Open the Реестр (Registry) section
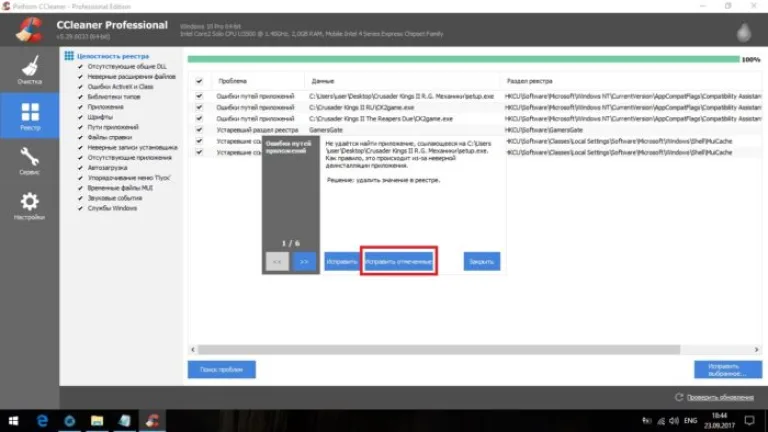The image size is (768, 432). [x=29, y=116]
